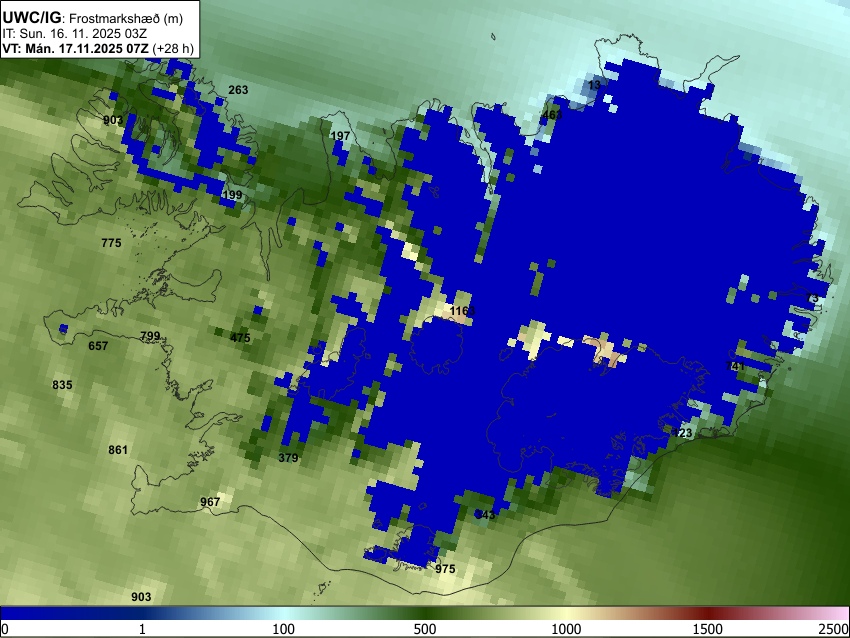Click the 835 value label
The height and width of the screenshot is (638, 850).
pyautogui.click(x=62, y=385)
